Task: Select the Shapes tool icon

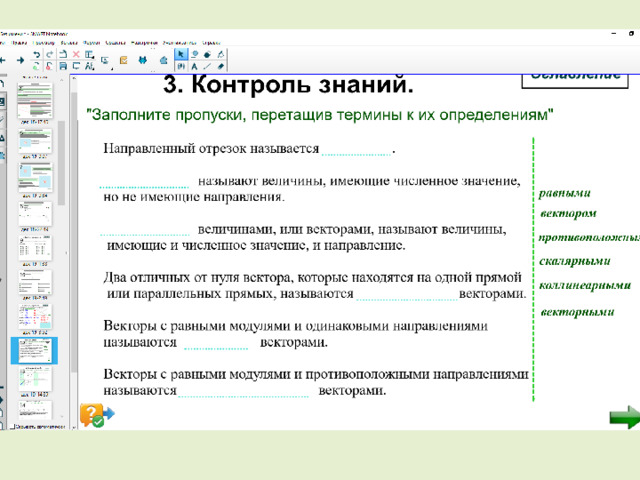Action: tap(207, 54)
